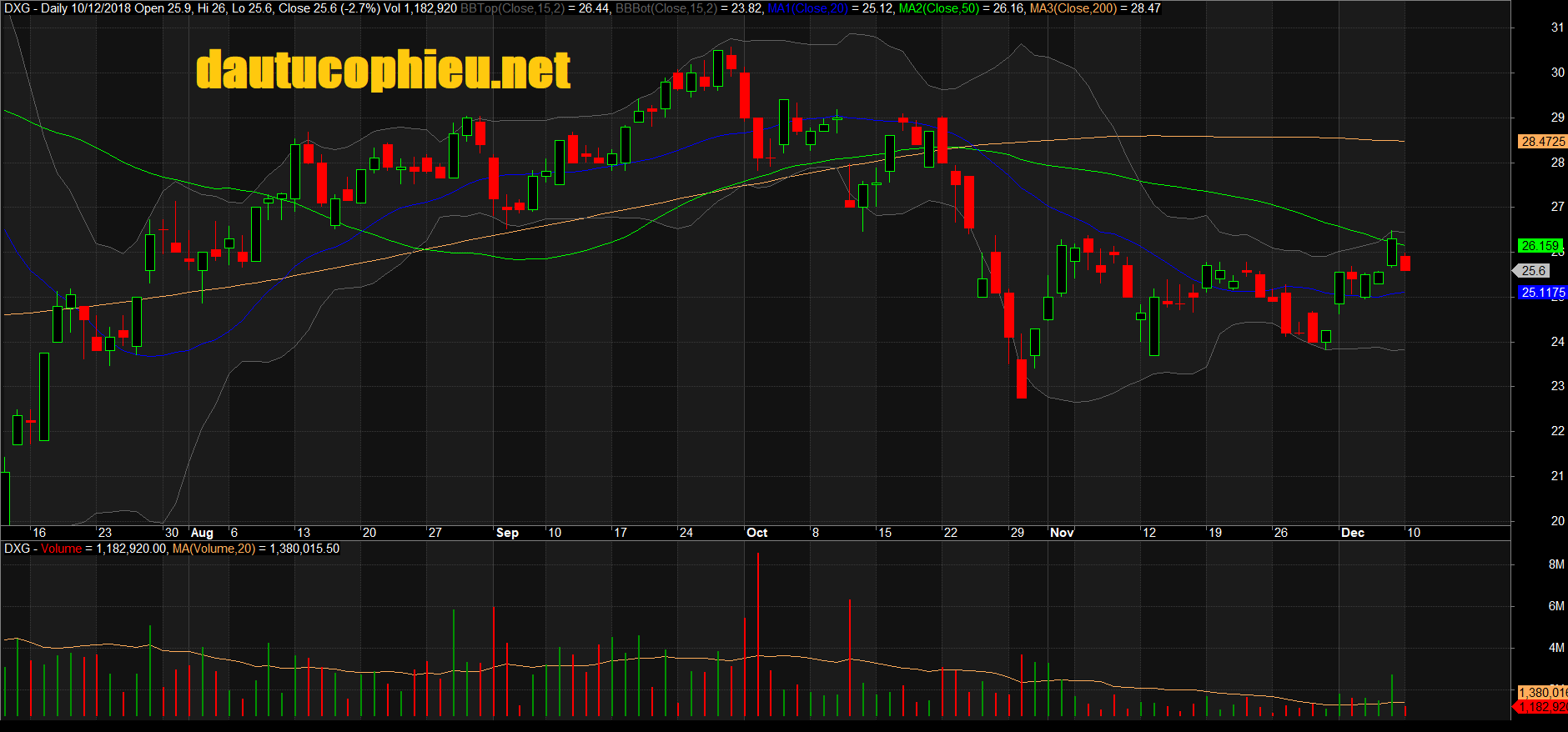Jump to Oct marker on date axis
The width and height of the screenshot is (1568, 732).
[756, 533]
